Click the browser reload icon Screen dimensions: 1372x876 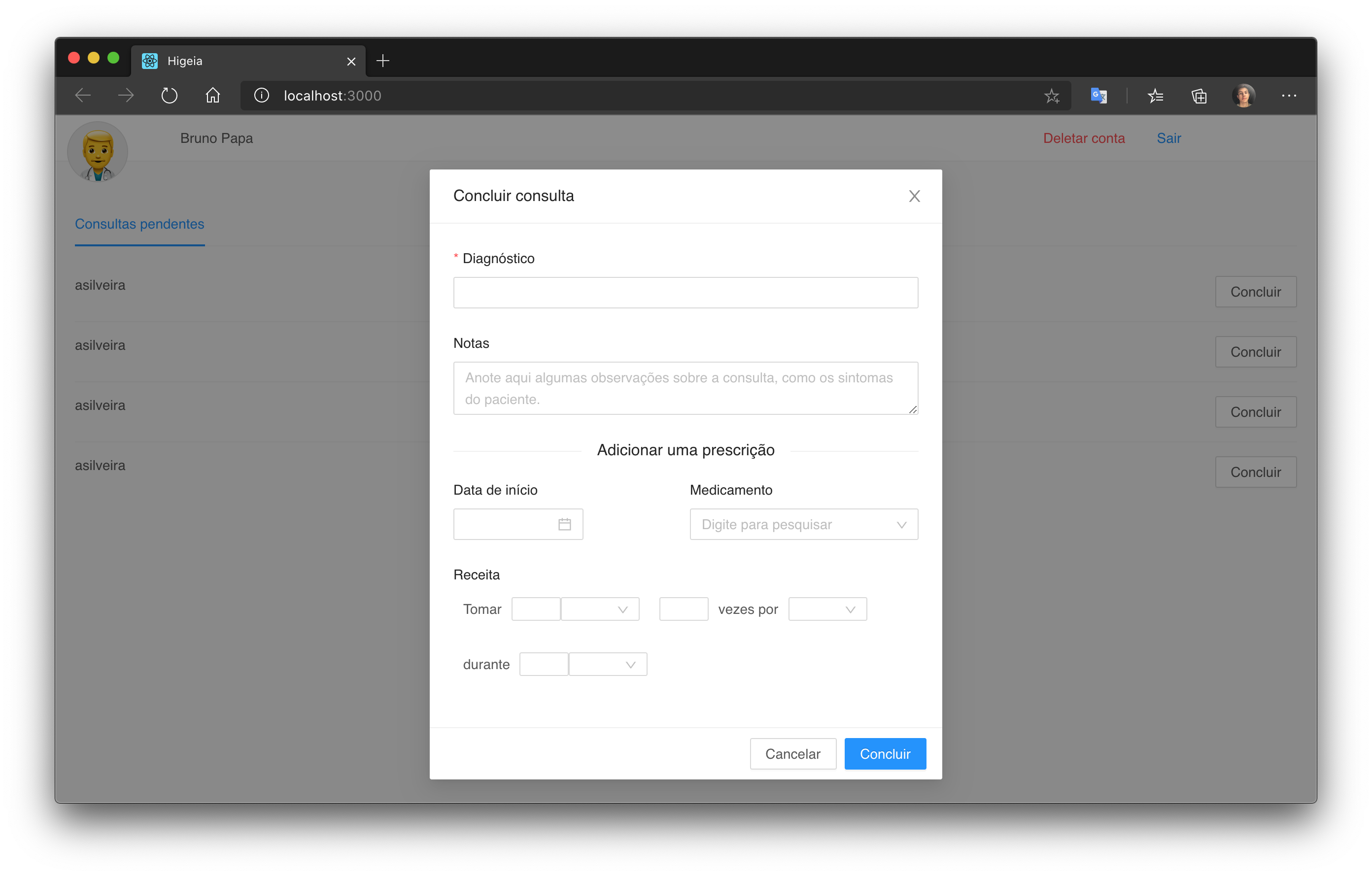click(169, 96)
